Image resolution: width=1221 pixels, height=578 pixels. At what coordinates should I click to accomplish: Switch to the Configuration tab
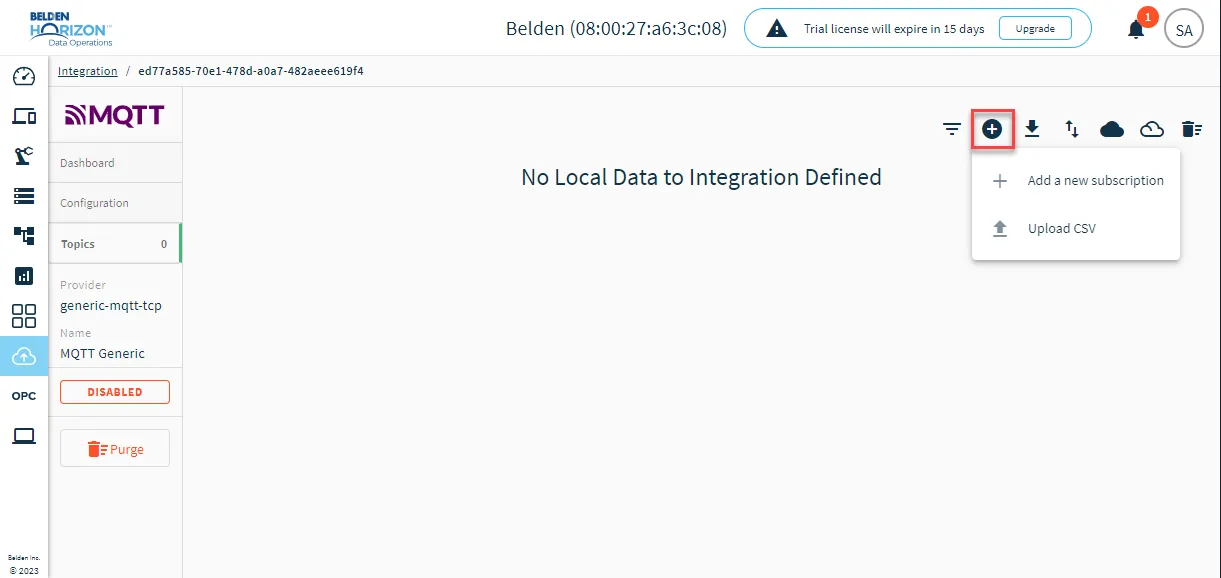(115, 203)
